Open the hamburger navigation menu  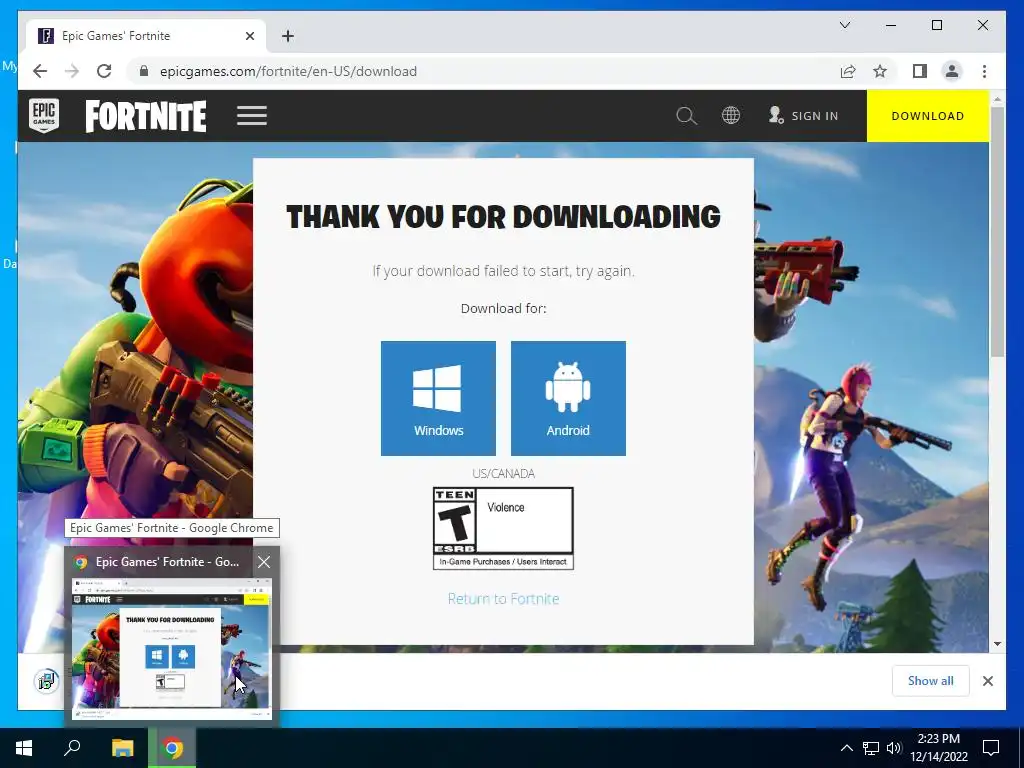coord(252,116)
